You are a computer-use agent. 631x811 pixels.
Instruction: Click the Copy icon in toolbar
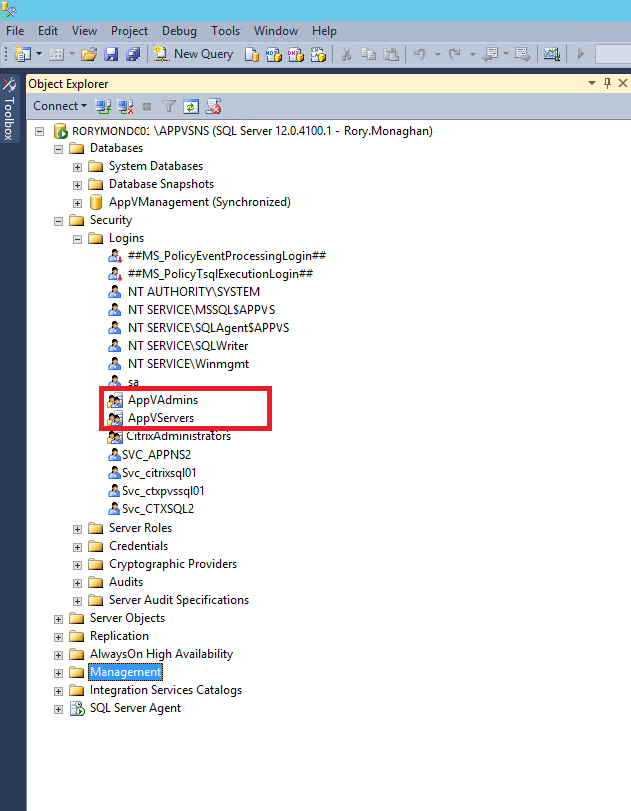coord(369,54)
